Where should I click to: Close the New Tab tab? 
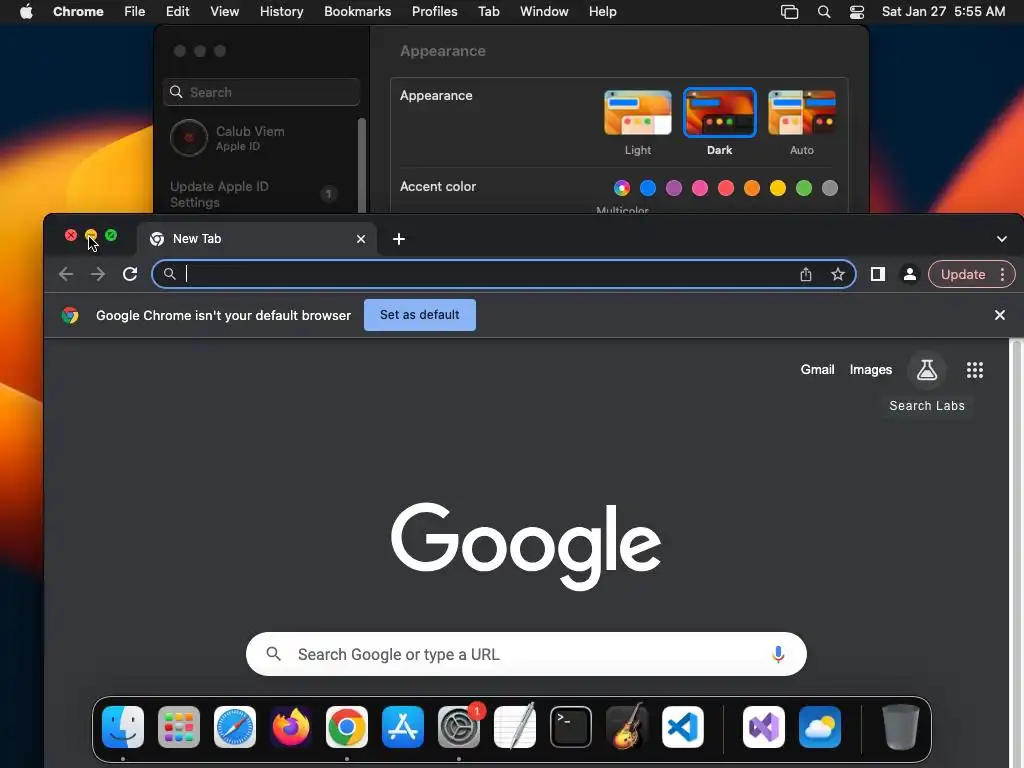coord(361,239)
